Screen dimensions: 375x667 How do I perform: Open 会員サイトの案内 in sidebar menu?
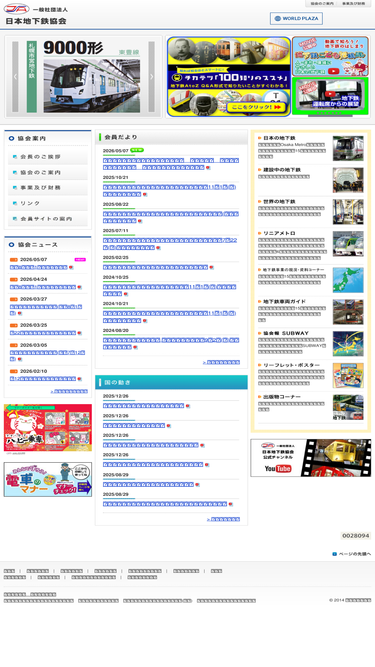coord(48,219)
